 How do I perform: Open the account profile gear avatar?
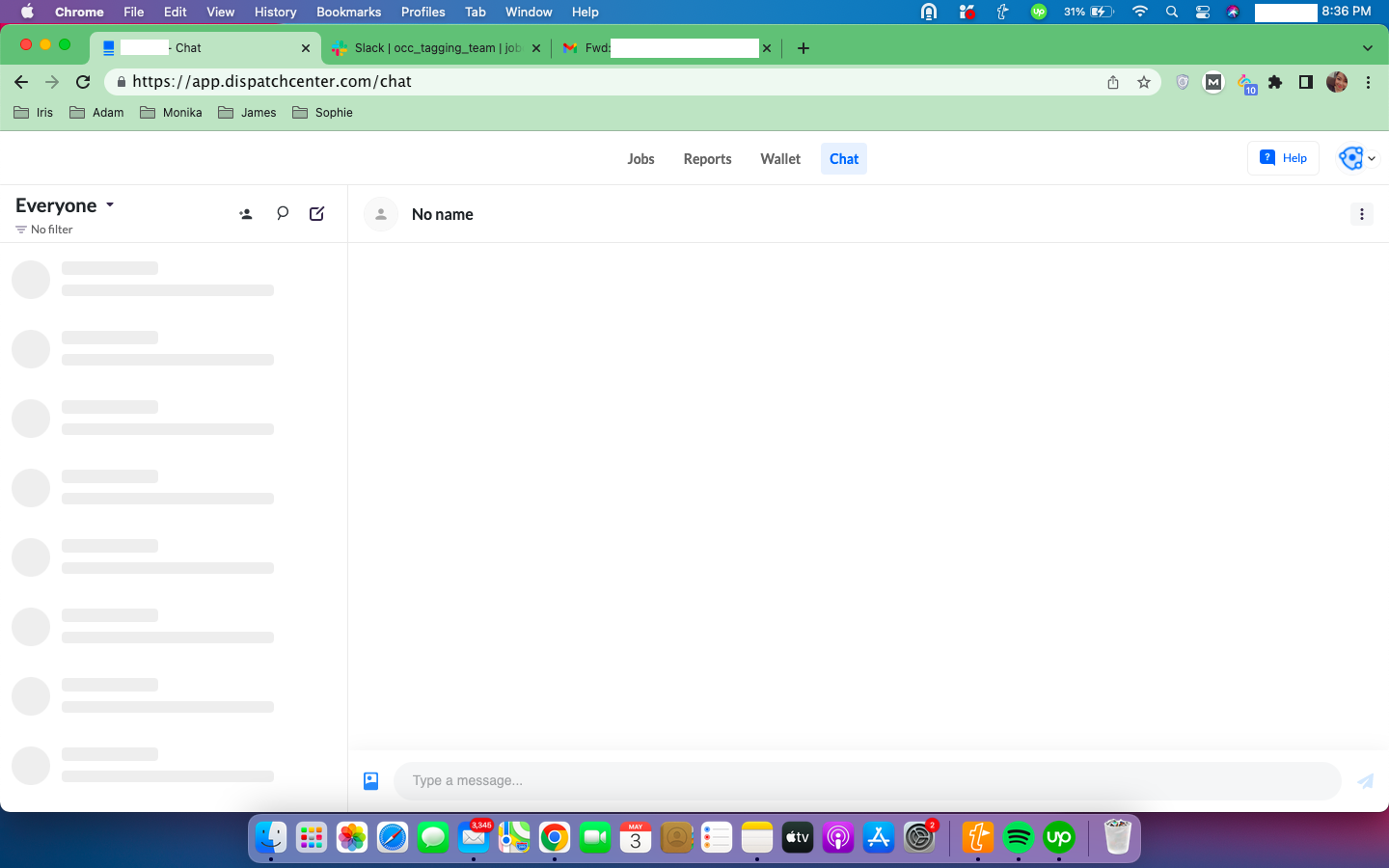[1351, 158]
